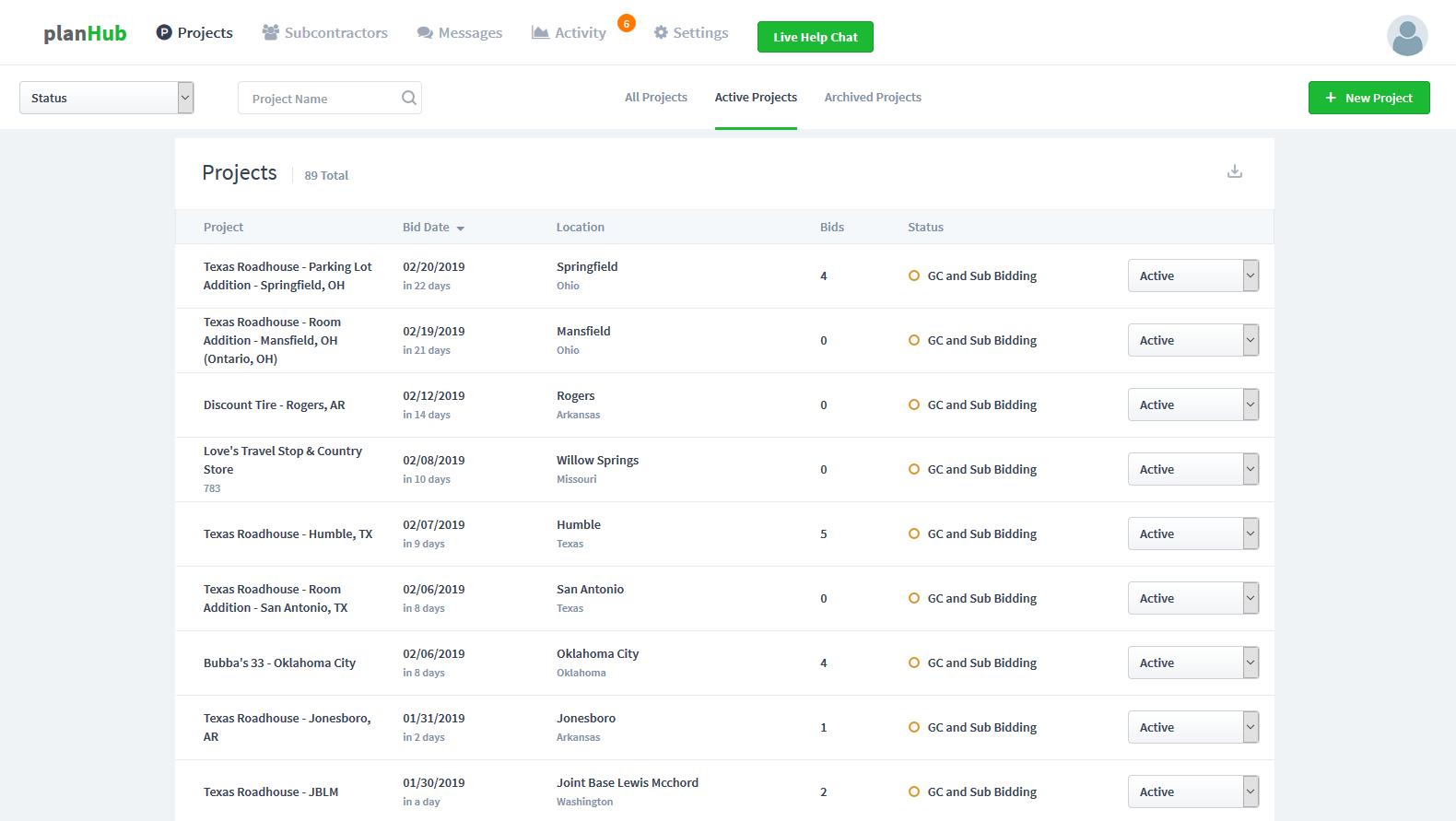Click the download projects icon
The height and width of the screenshot is (821, 1456).
click(x=1235, y=171)
